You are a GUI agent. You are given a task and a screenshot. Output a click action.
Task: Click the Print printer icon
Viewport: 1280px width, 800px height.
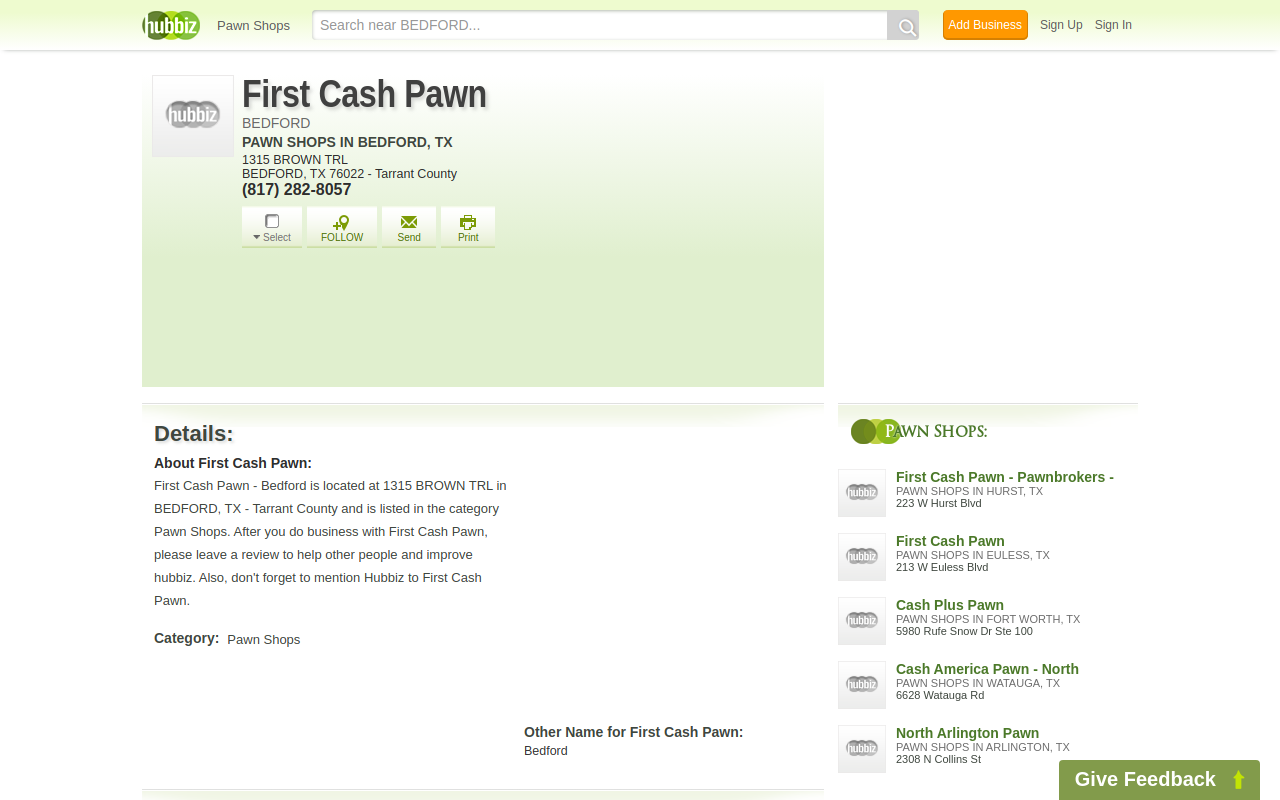tap(468, 222)
